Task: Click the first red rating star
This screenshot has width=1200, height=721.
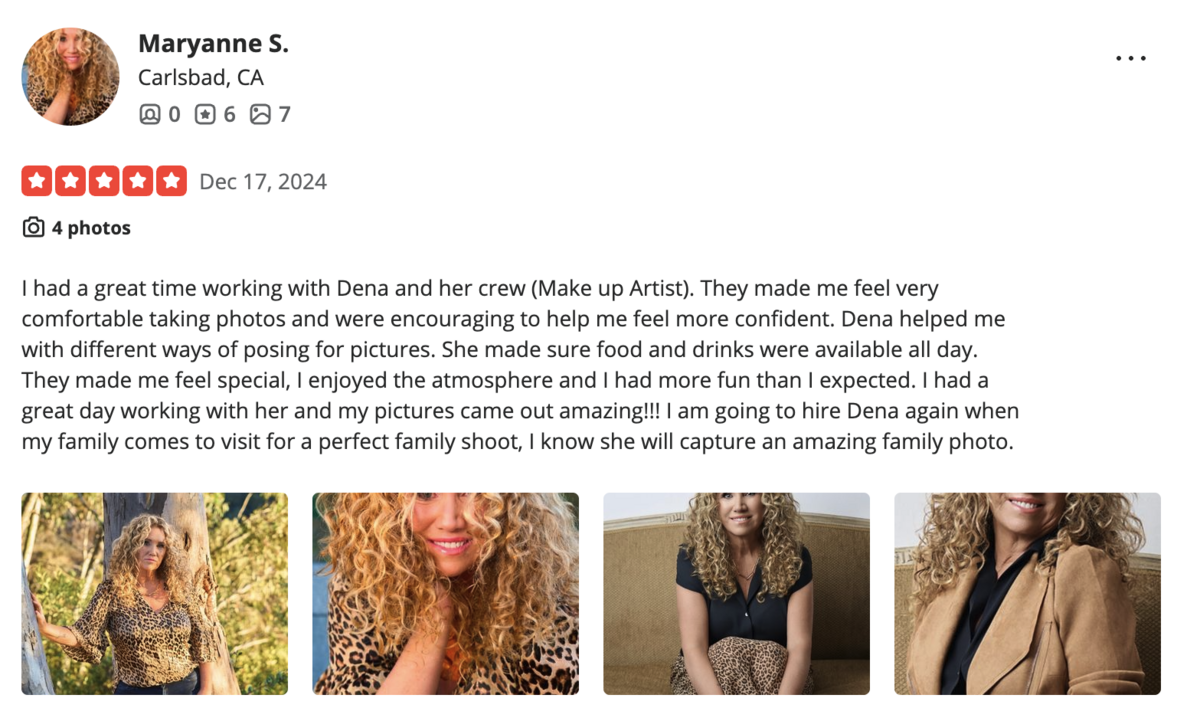Action: point(37,181)
